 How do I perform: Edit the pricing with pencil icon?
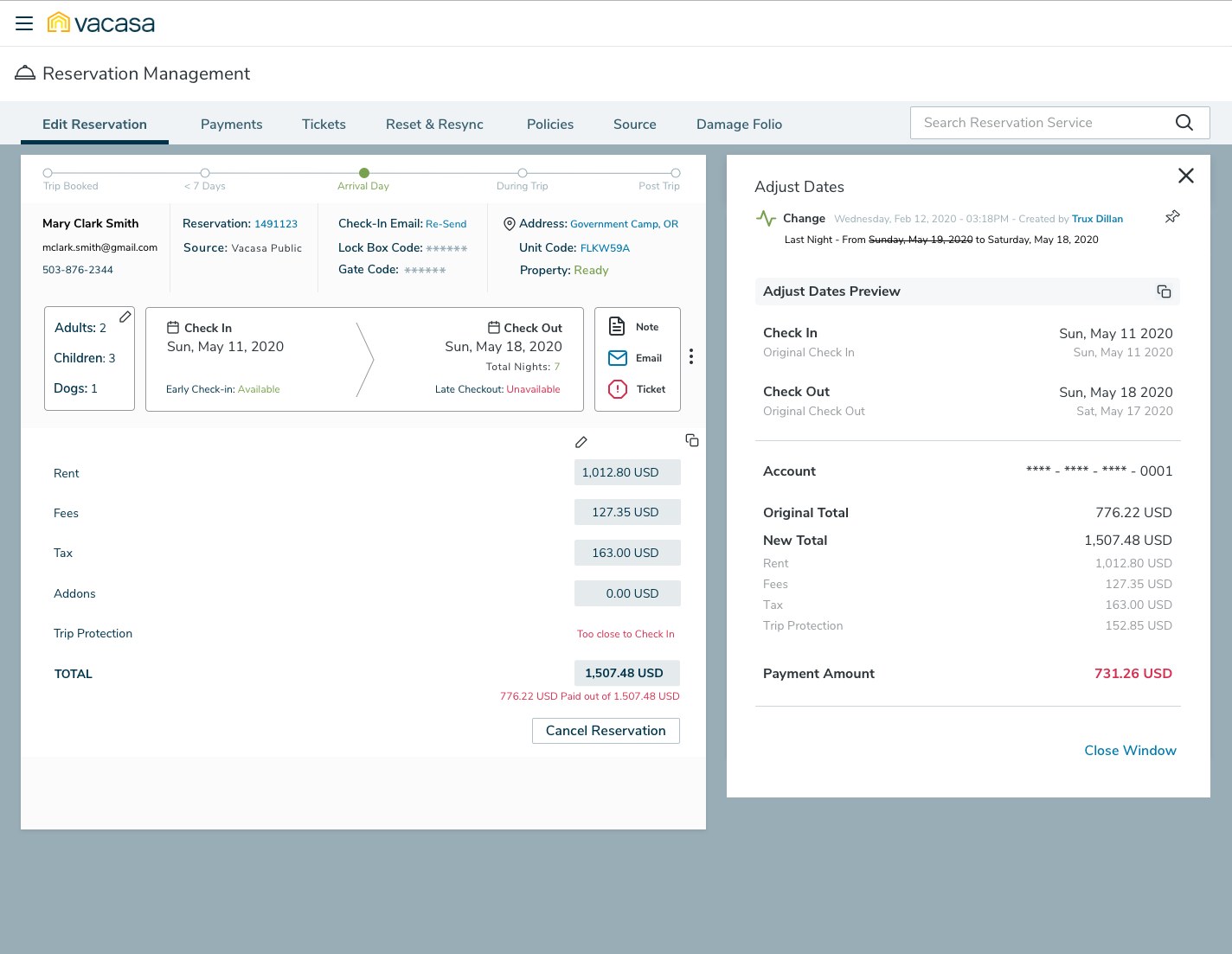581,442
